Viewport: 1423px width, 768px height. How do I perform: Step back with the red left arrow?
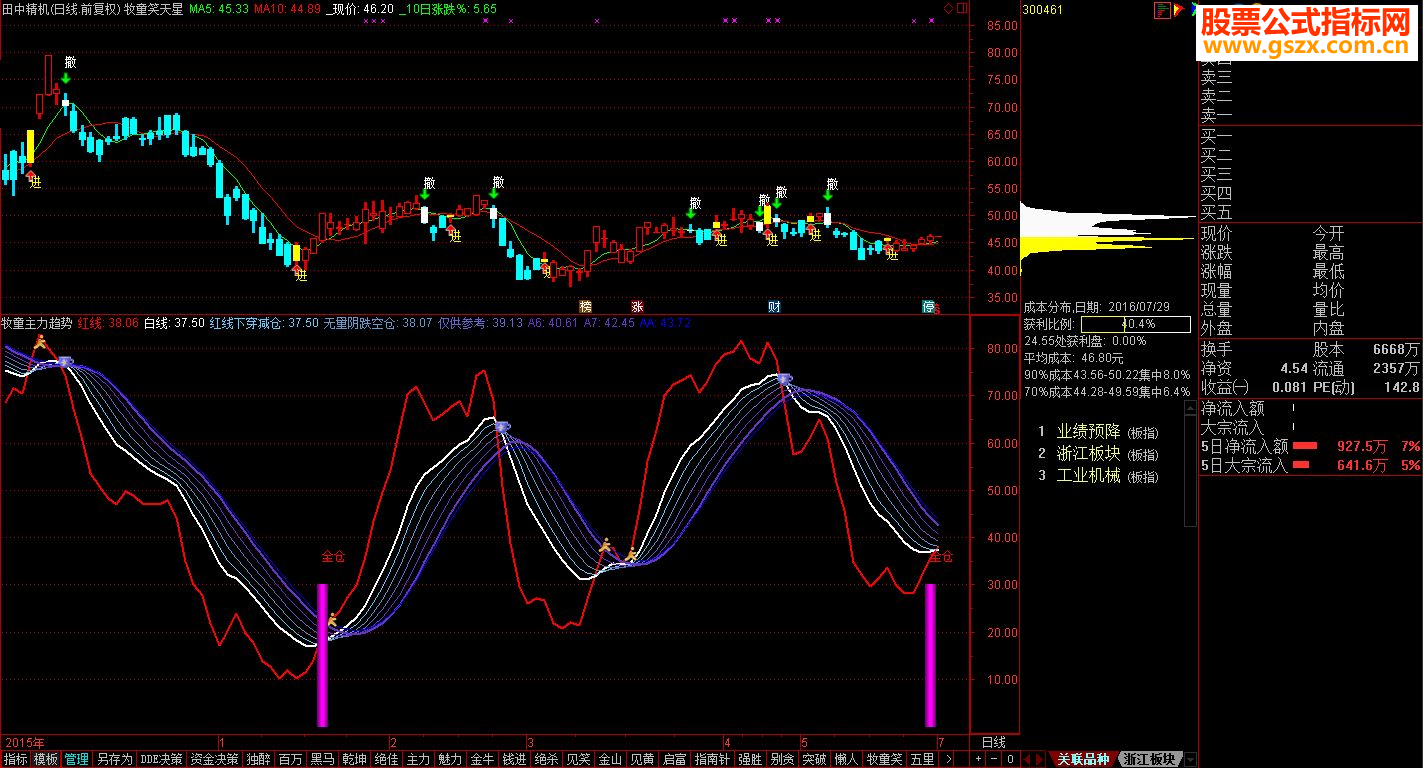coord(1027,759)
